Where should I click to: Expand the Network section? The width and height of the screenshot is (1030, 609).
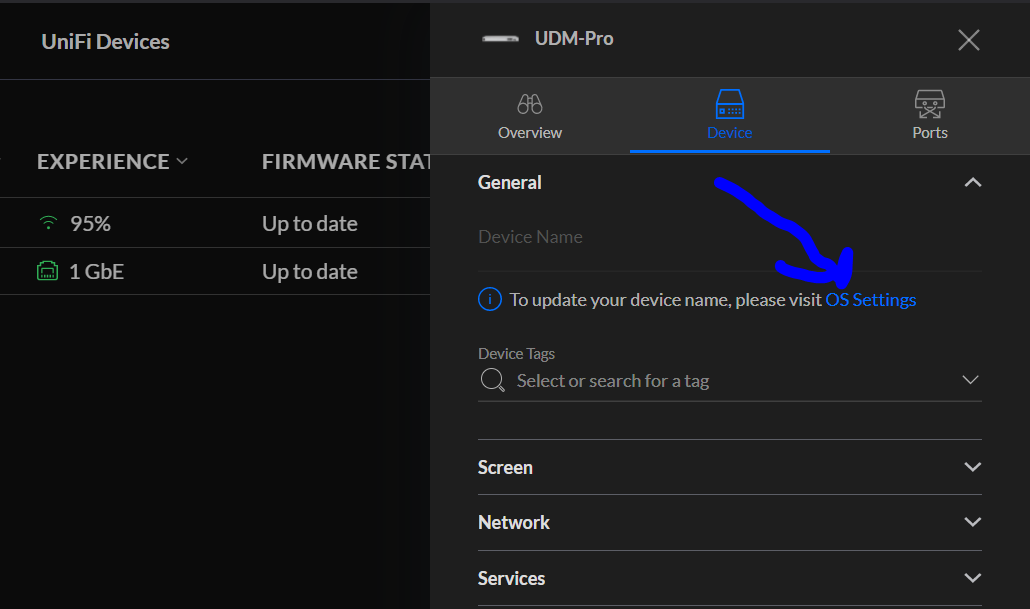pos(972,522)
